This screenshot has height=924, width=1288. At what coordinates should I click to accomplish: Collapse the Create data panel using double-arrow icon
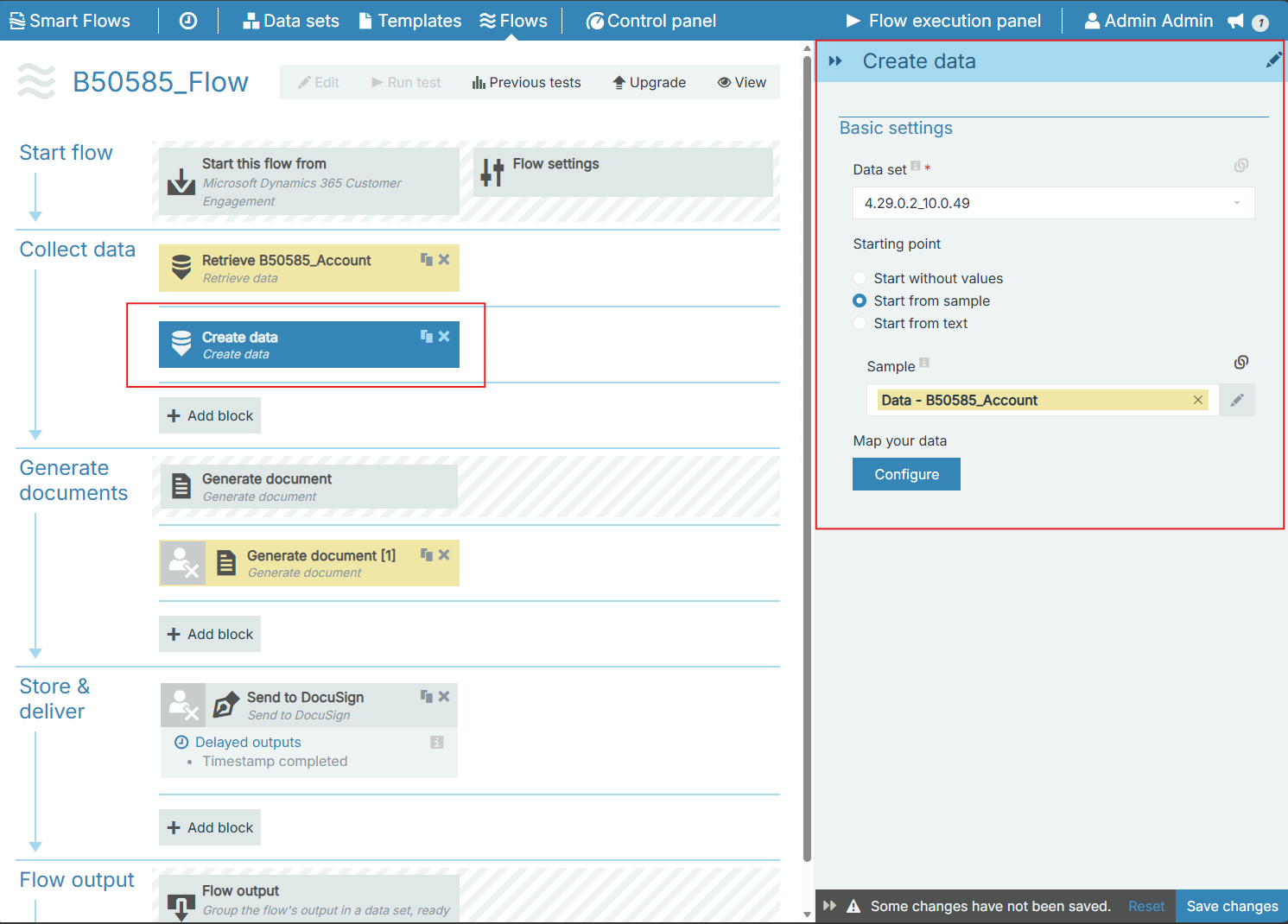point(835,61)
